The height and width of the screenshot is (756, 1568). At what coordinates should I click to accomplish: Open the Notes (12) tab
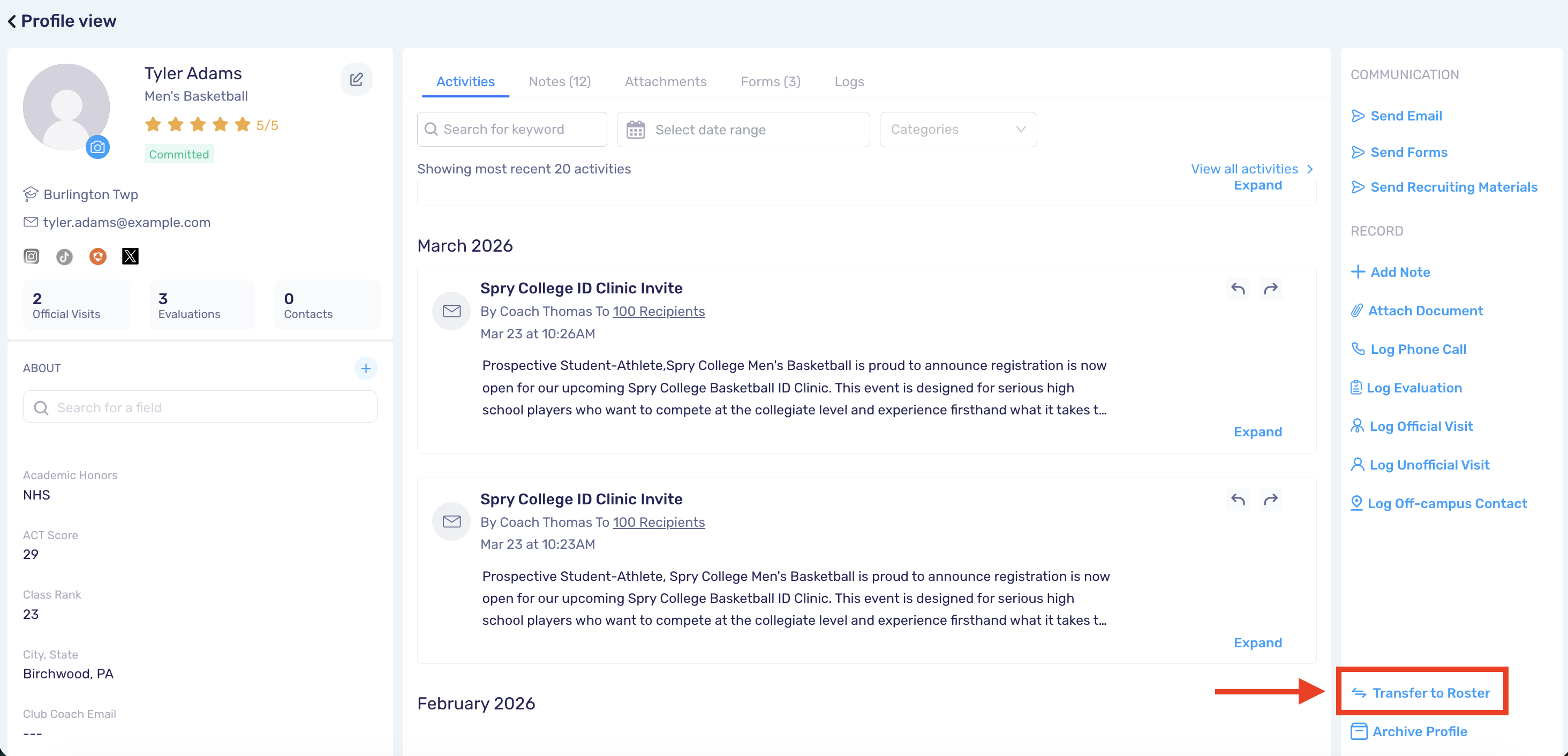point(560,81)
